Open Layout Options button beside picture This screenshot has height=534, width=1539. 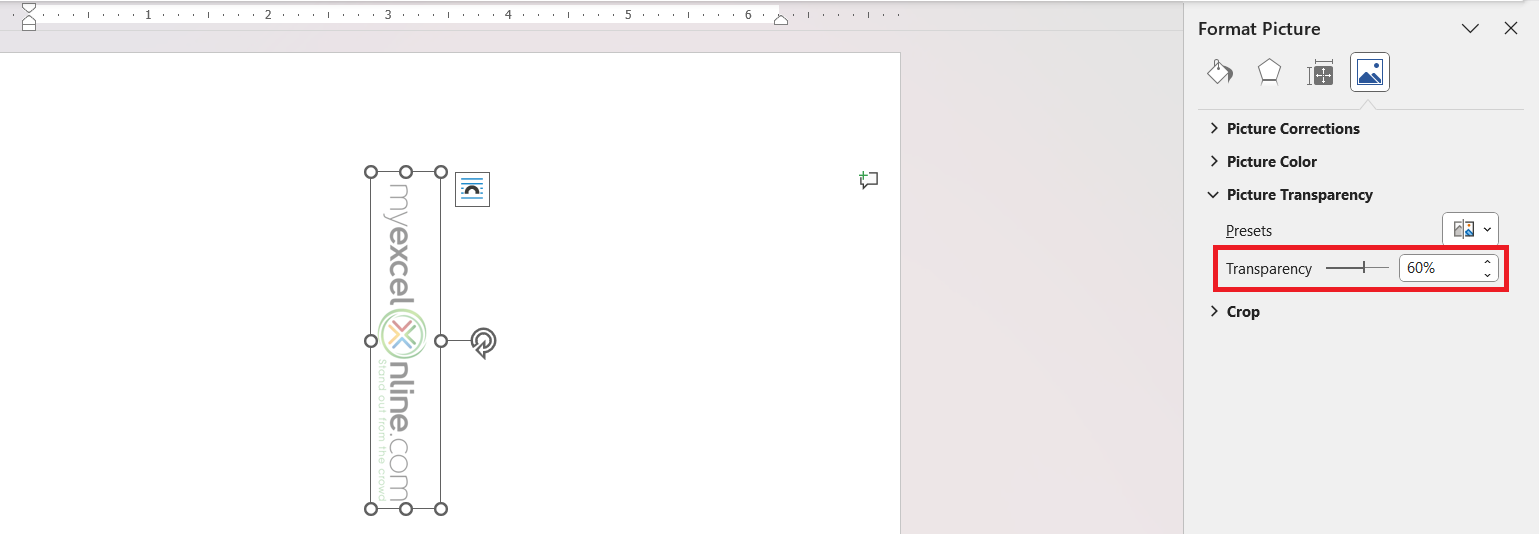click(x=472, y=189)
